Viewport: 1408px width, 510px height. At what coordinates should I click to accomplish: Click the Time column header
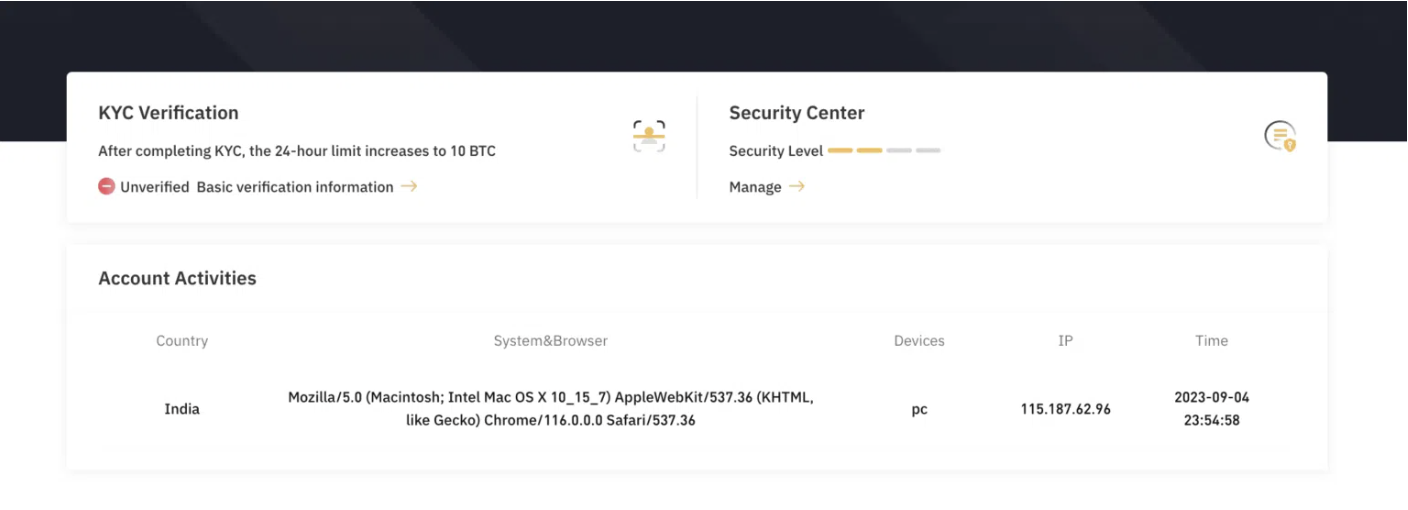click(1211, 341)
